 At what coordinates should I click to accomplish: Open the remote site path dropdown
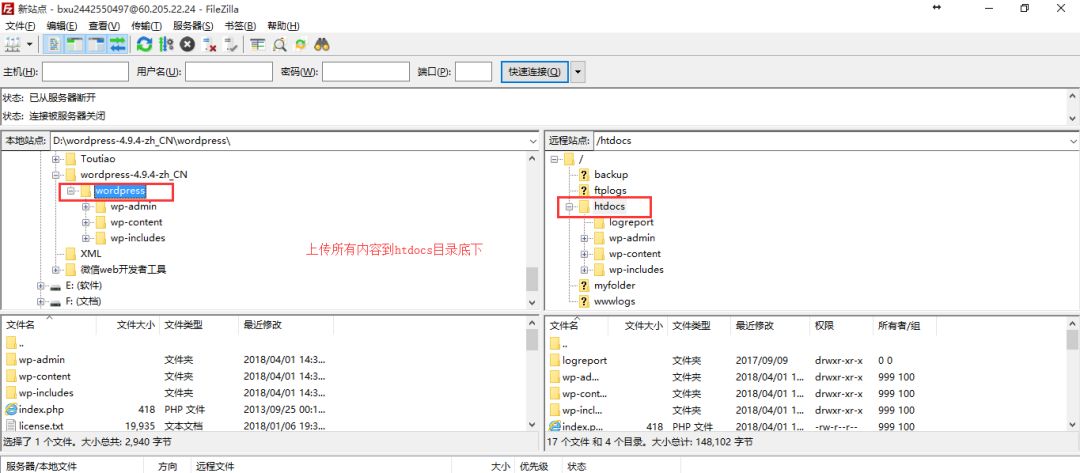[x=1073, y=140]
